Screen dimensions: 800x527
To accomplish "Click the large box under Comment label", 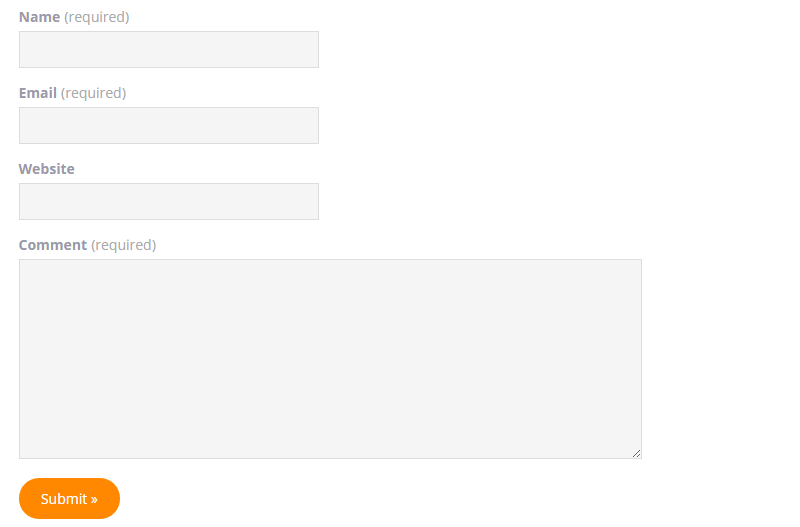I will pyautogui.click(x=330, y=359).
